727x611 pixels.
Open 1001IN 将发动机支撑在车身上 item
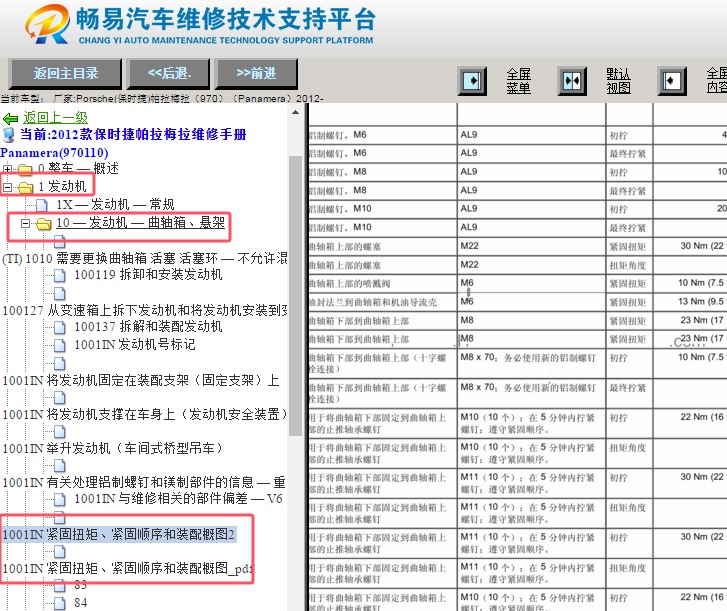pos(145,414)
